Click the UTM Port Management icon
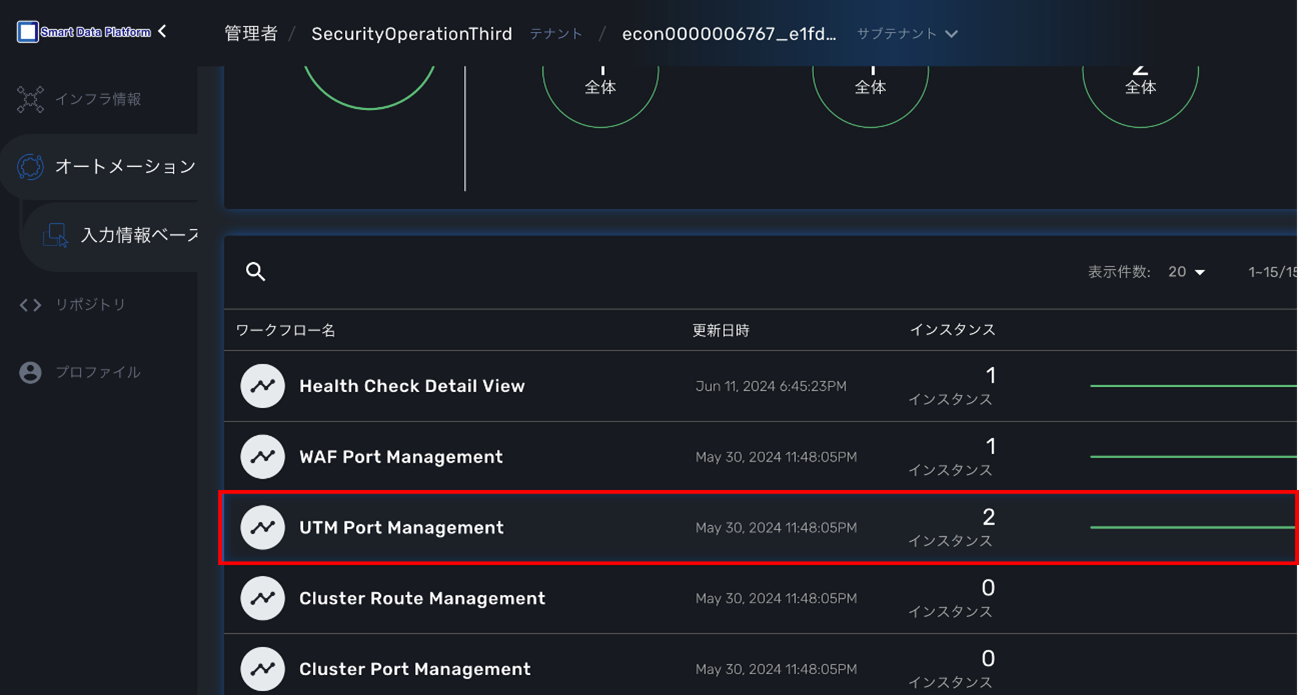This screenshot has width=1299, height=695. click(x=263, y=527)
